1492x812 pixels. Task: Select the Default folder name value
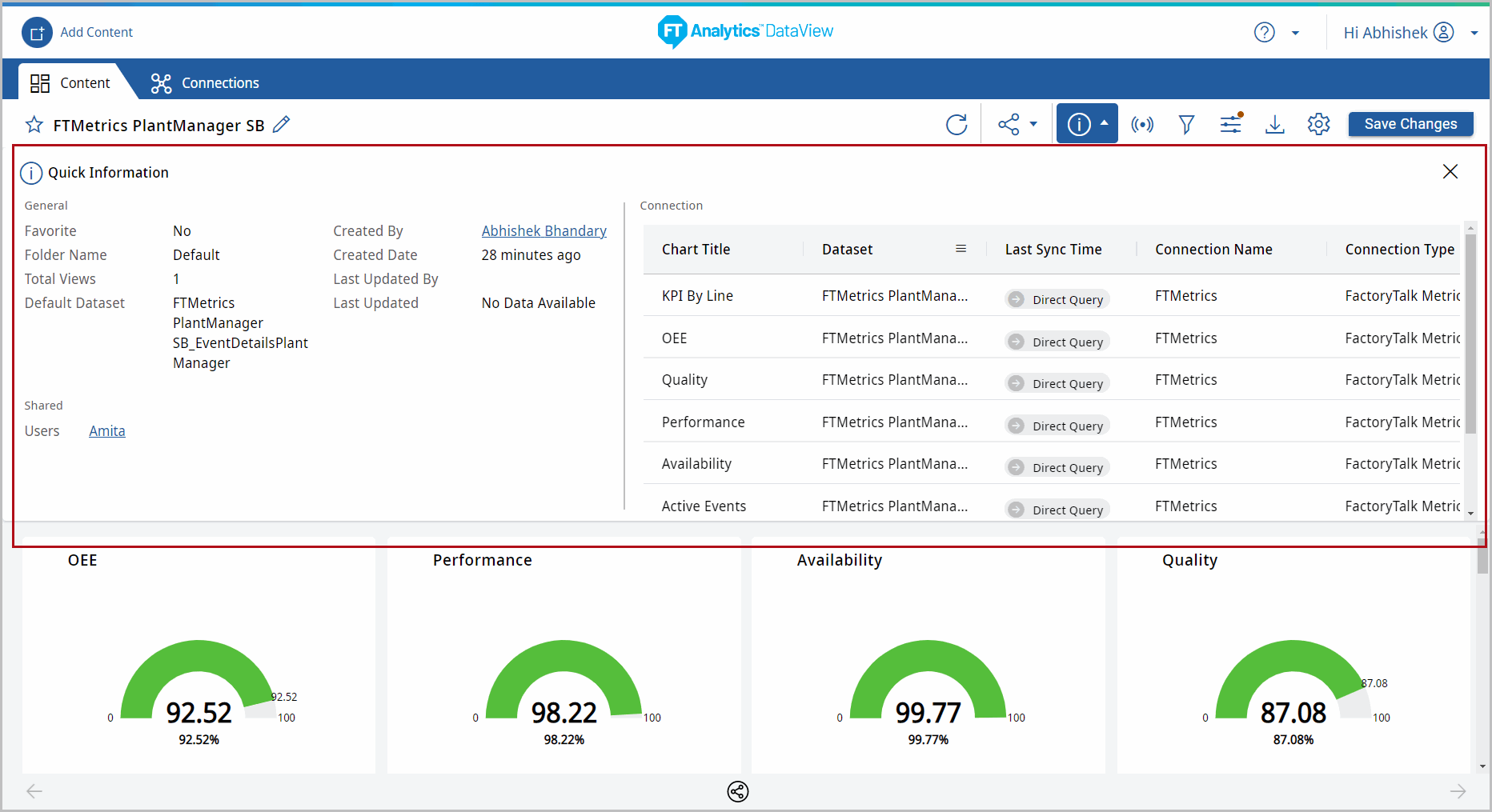point(196,255)
